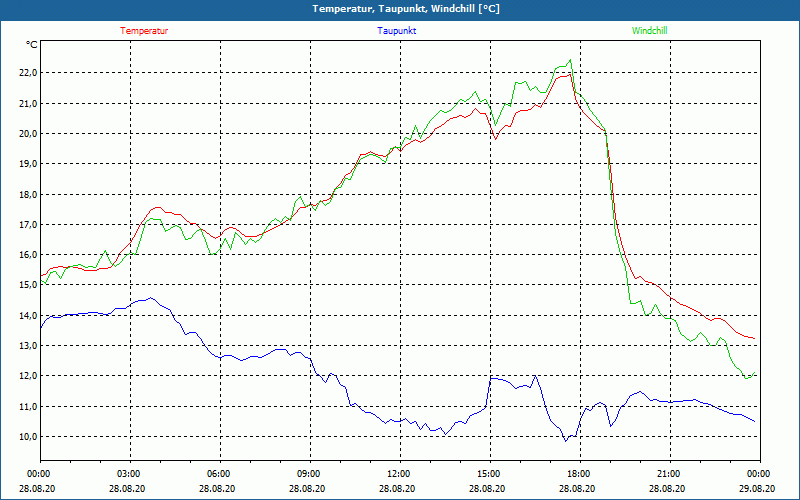Viewport: 800px width, 500px height.
Task: Click the 10,0 y-axis value
Action: pyautogui.click(x=29, y=436)
